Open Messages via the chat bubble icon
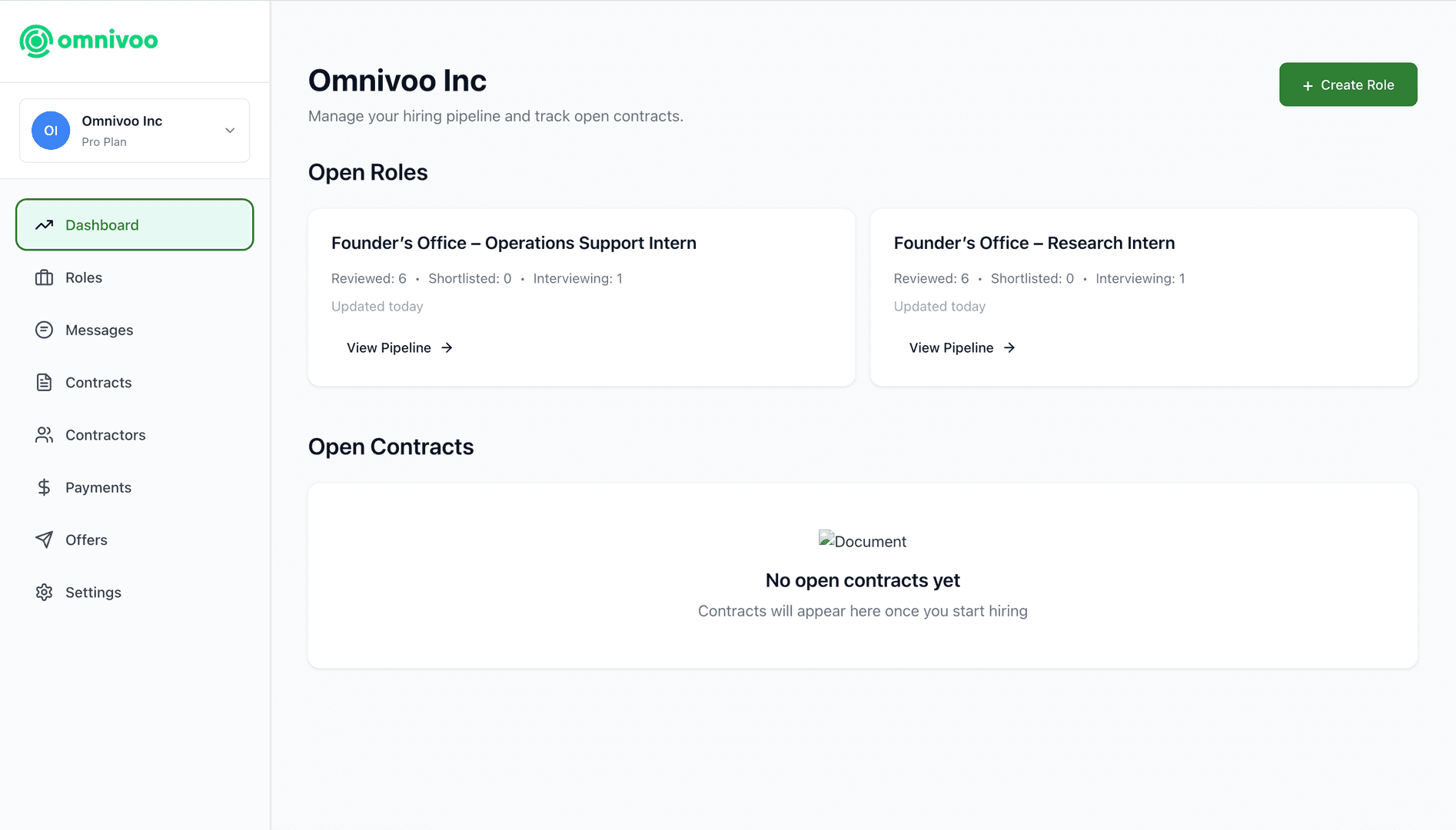The height and width of the screenshot is (830, 1456). [44, 330]
